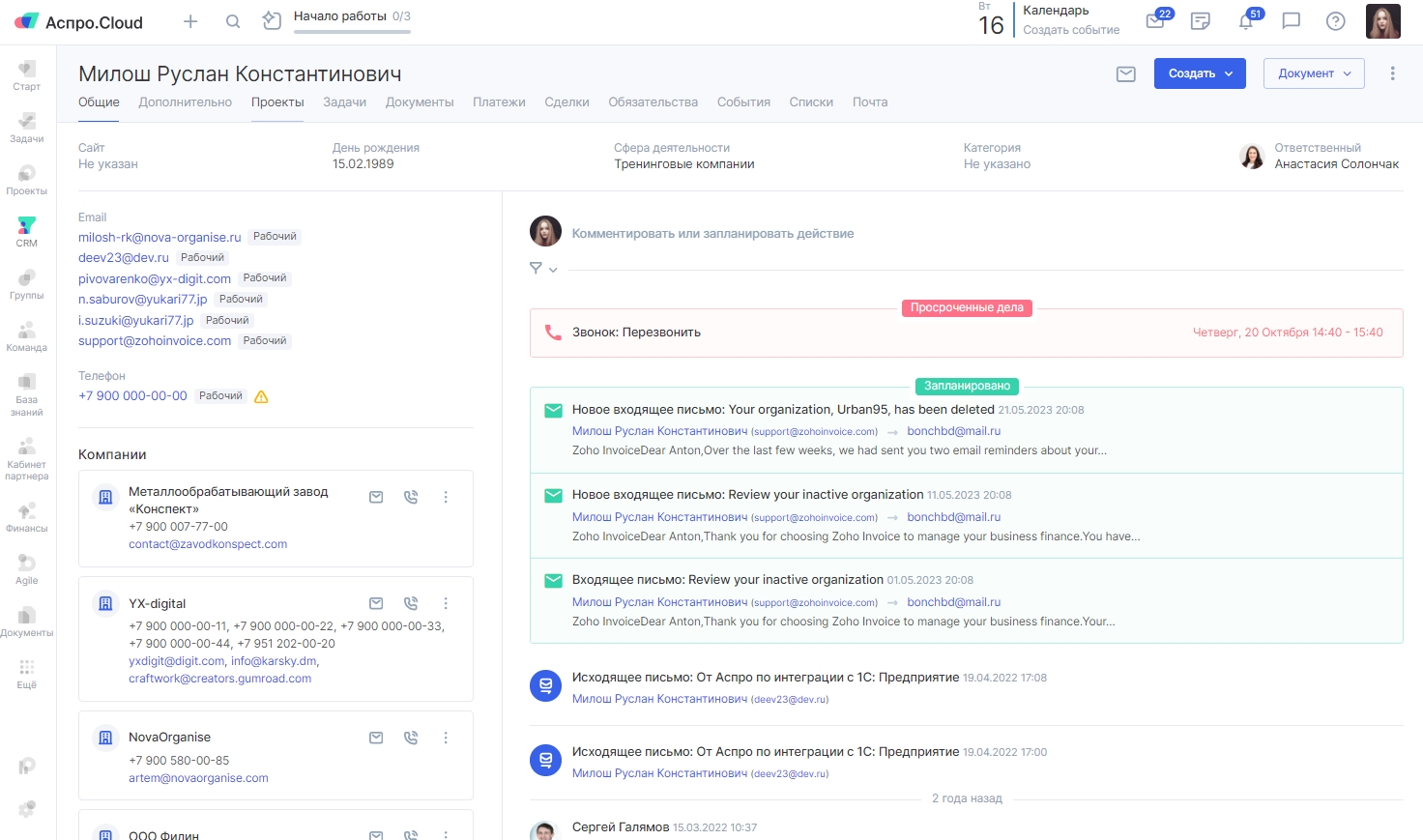Click call icon for YX-digital company
The width and height of the screenshot is (1423, 840).
point(411,603)
